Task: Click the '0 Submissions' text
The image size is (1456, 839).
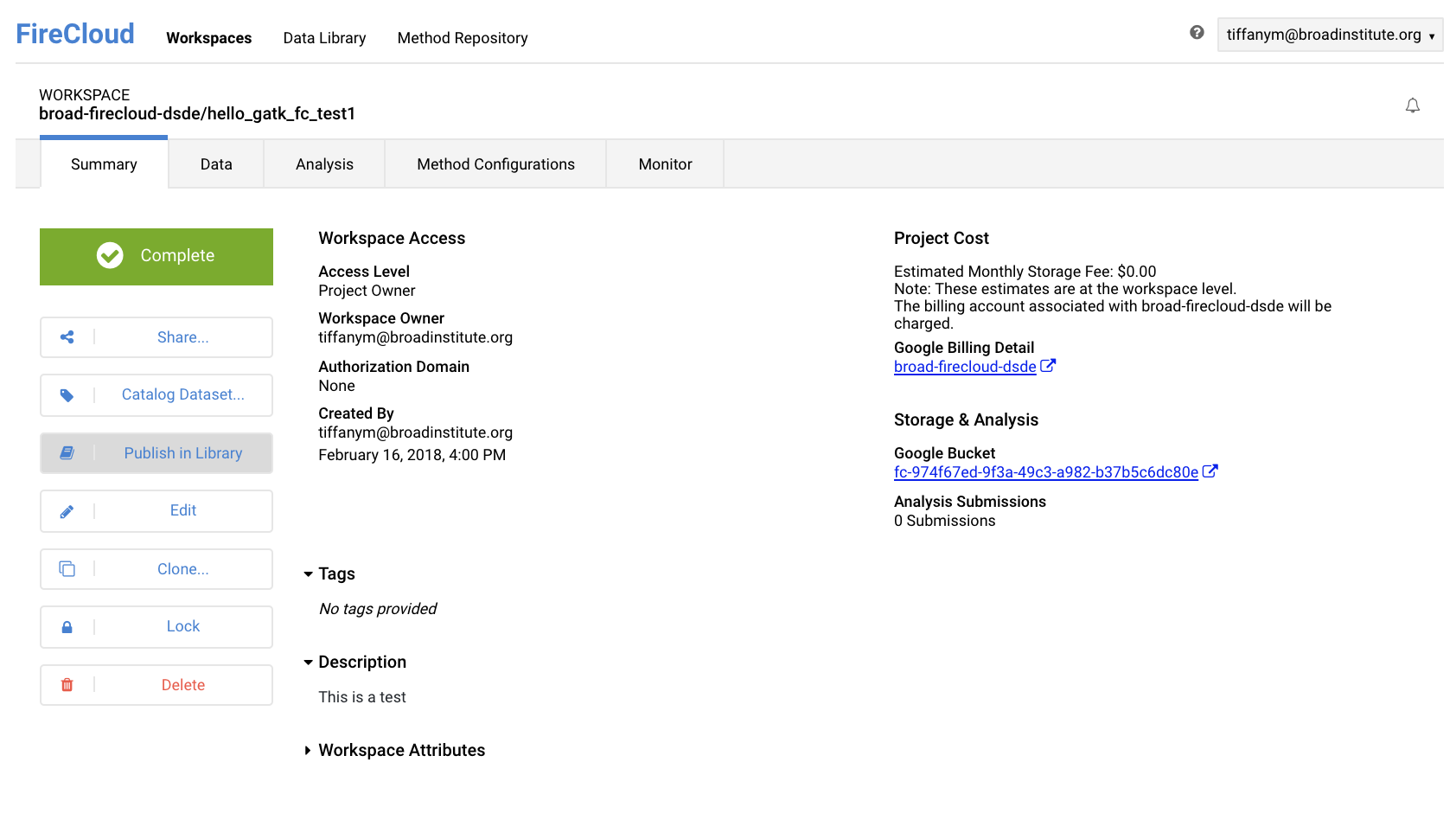Action: click(x=945, y=521)
